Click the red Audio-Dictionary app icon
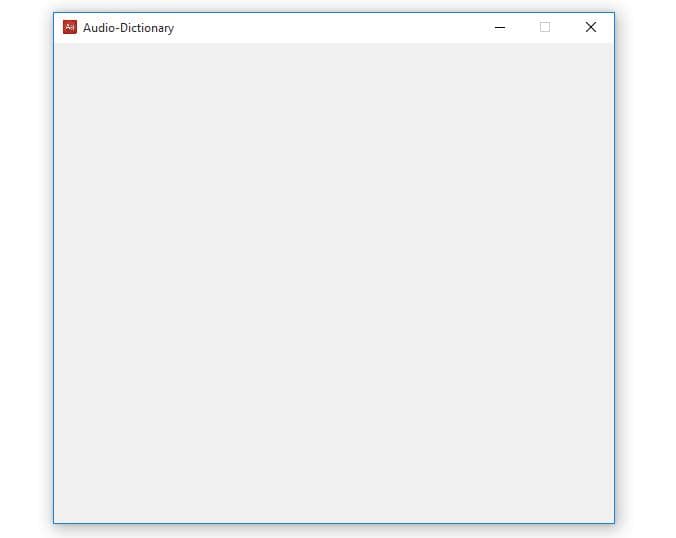The image size is (676, 538). [69, 27]
